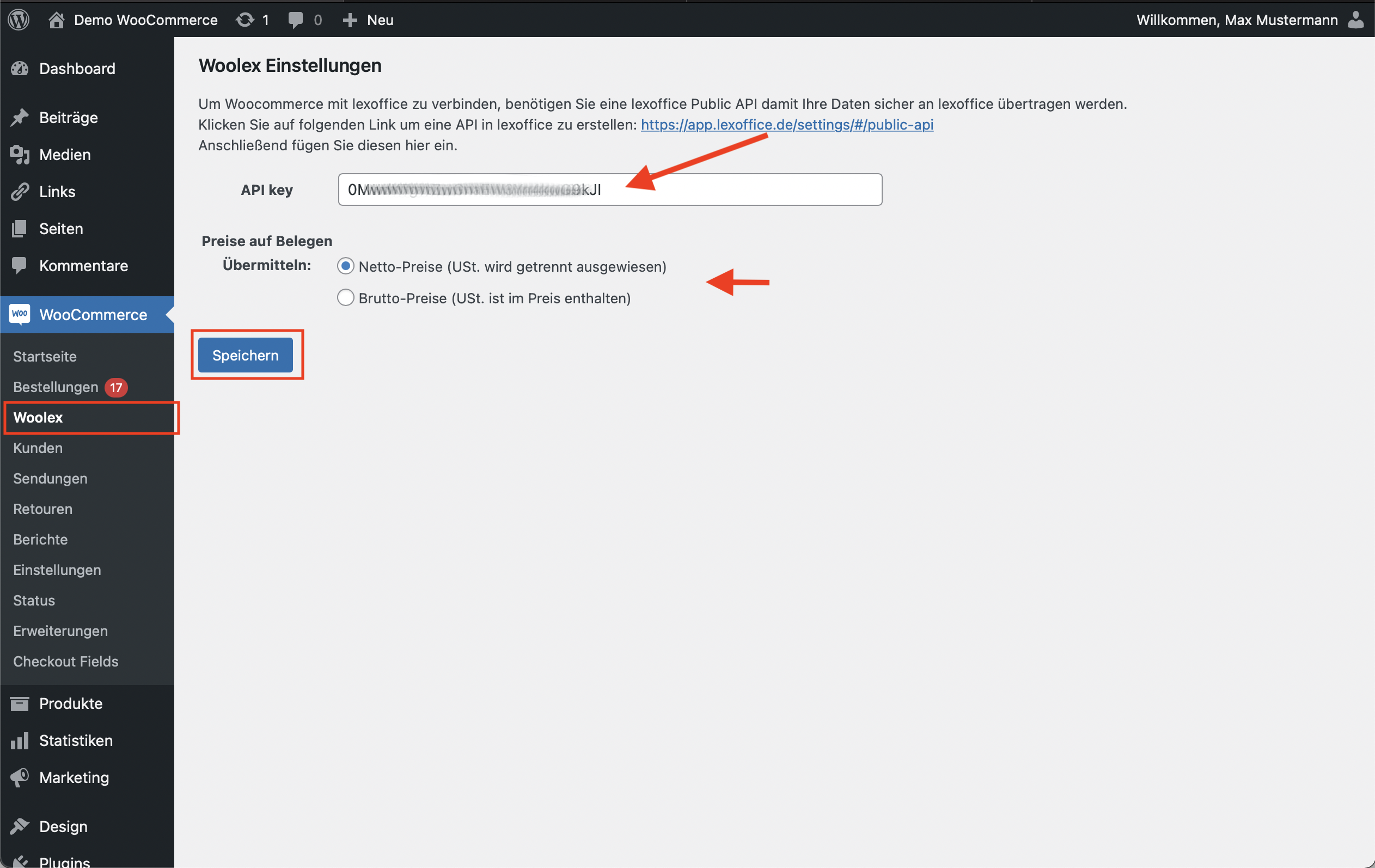The width and height of the screenshot is (1375, 868).
Task: Click the Speichern save button
Action: 246,355
